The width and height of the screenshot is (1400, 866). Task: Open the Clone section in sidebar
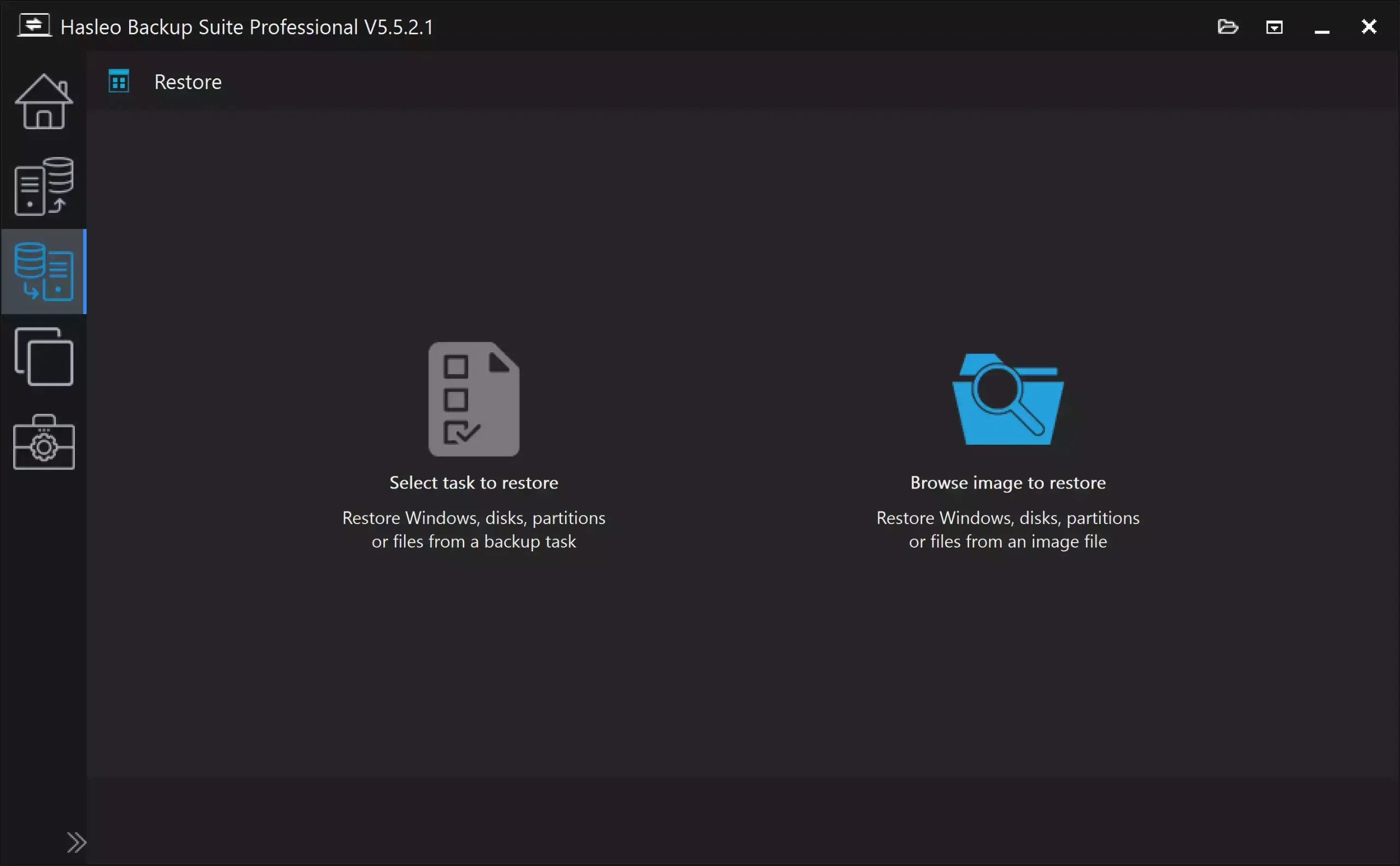44,356
